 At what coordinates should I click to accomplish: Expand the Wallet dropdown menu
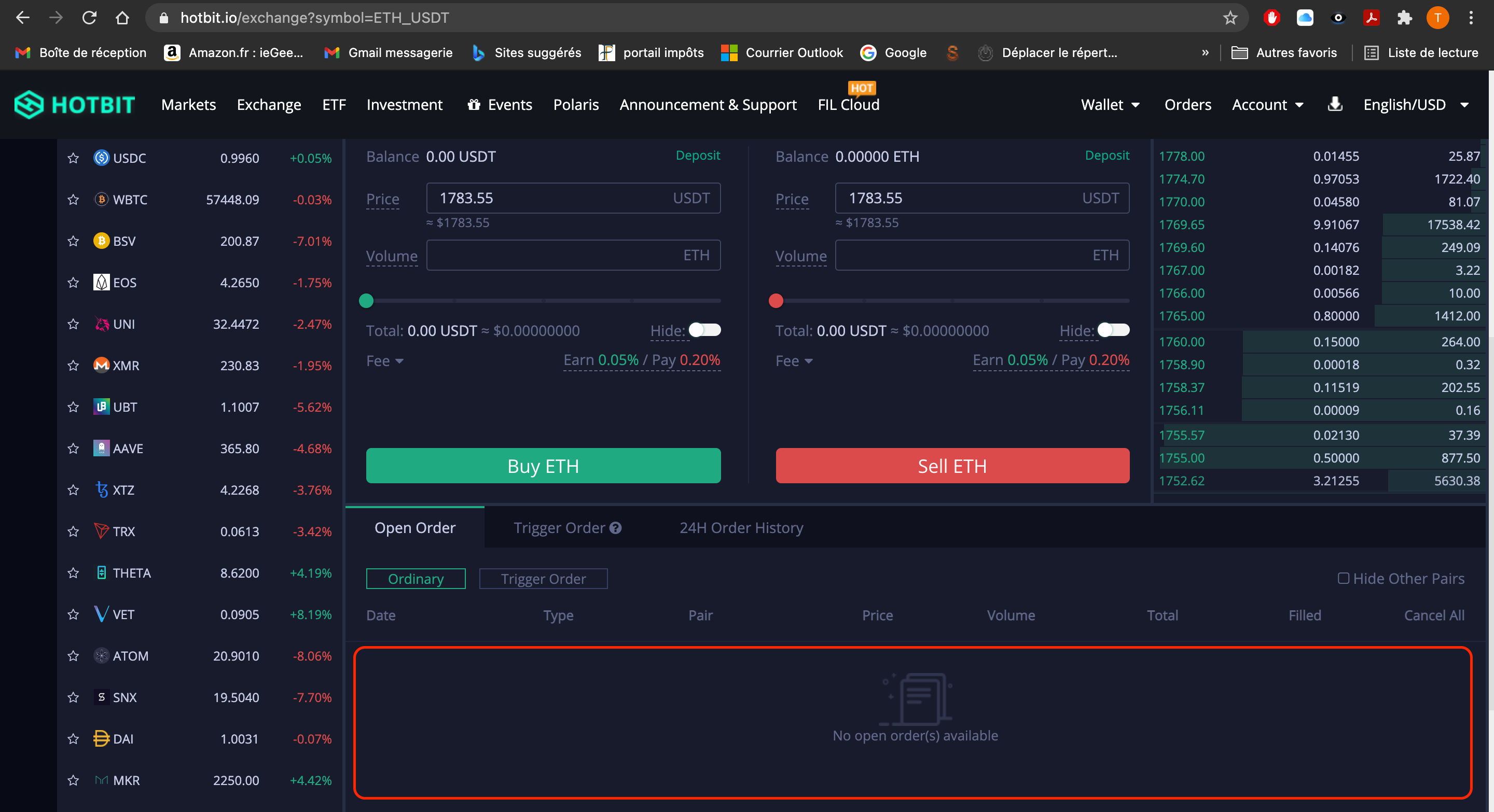tap(1110, 105)
